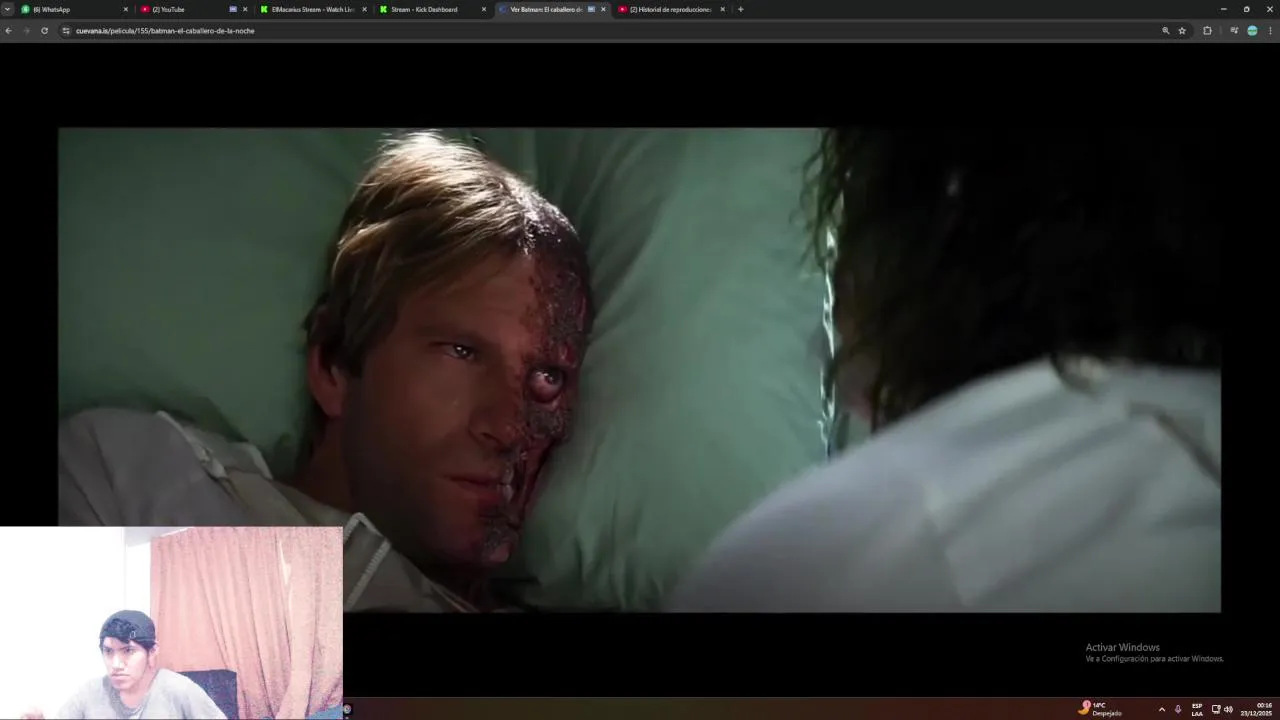Close the Kick Dashboard tab
1280x720 pixels.
coord(484,9)
